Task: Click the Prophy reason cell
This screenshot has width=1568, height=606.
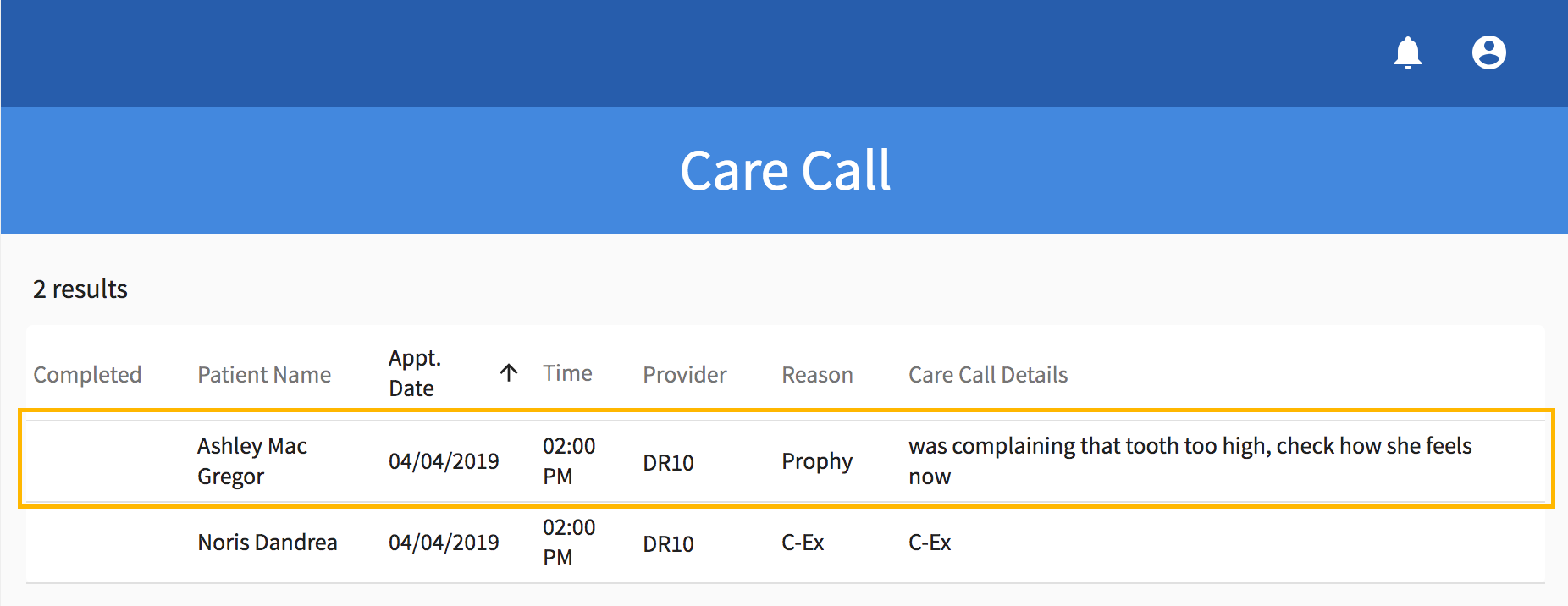Action: pyautogui.click(x=817, y=461)
